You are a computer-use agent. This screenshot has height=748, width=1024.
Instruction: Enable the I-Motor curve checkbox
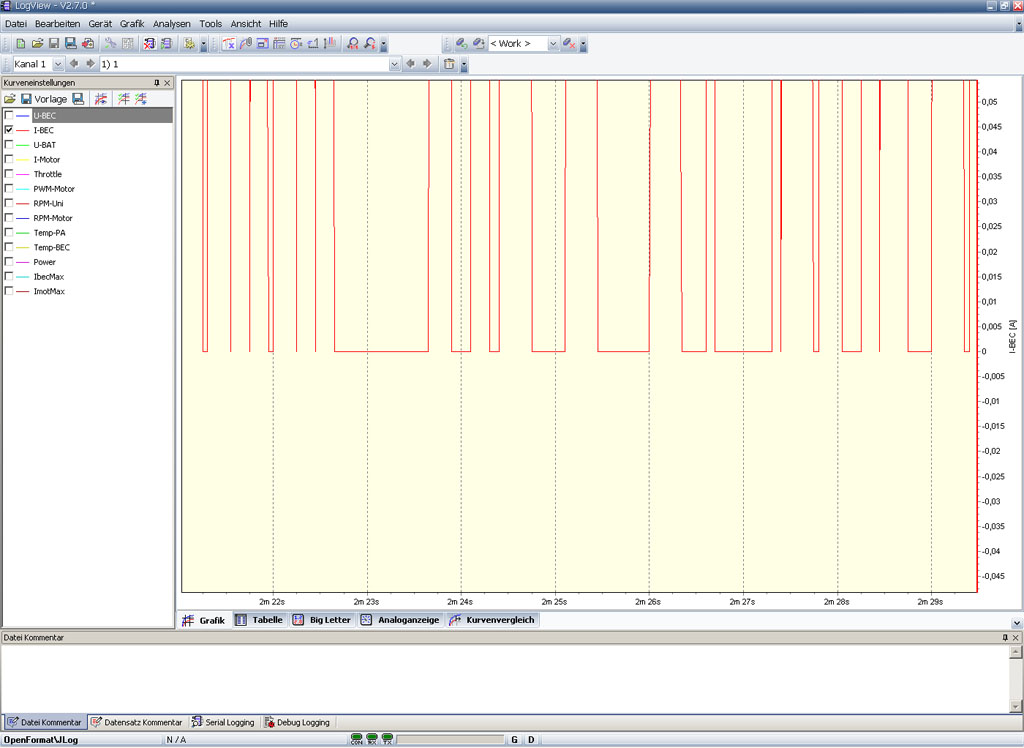(9, 159)
